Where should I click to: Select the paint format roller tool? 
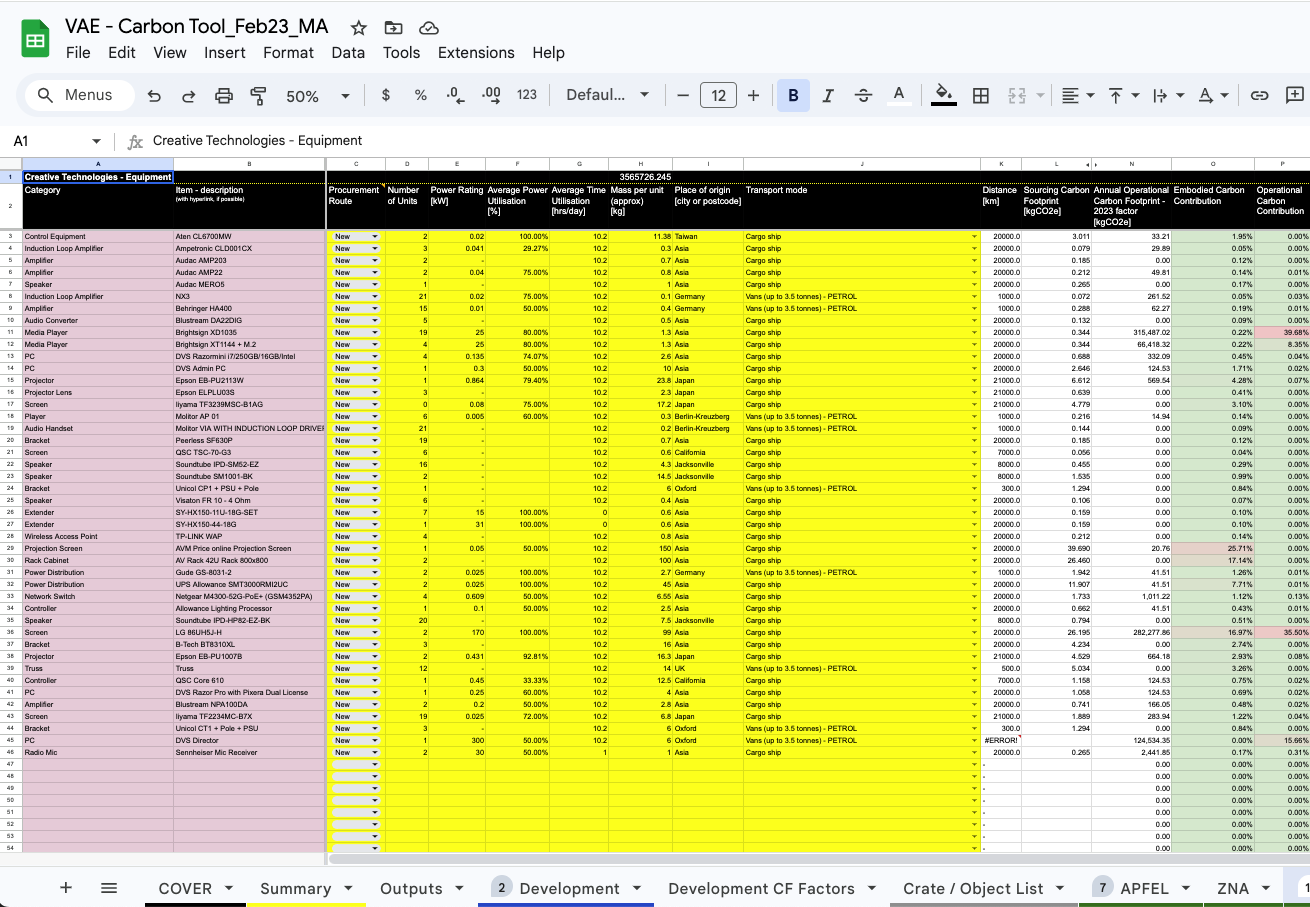click(258, 95)
